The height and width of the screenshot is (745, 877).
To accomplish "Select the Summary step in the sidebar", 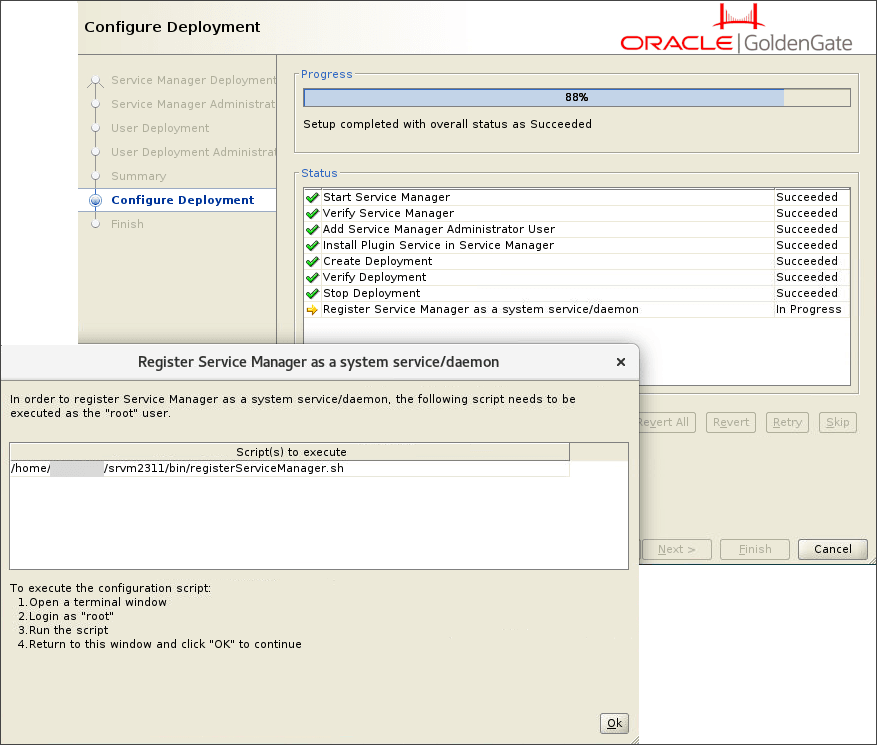I will 140,176.
